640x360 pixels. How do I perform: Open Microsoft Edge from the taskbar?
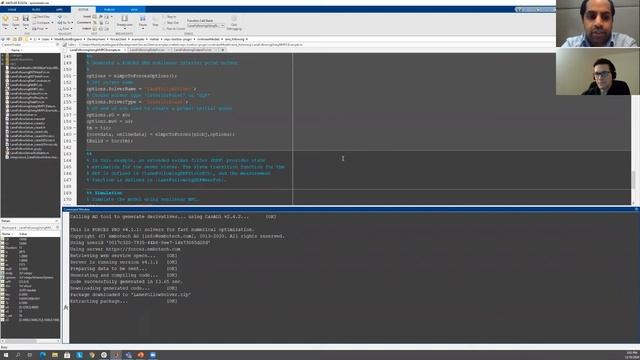tap(42, 355)
